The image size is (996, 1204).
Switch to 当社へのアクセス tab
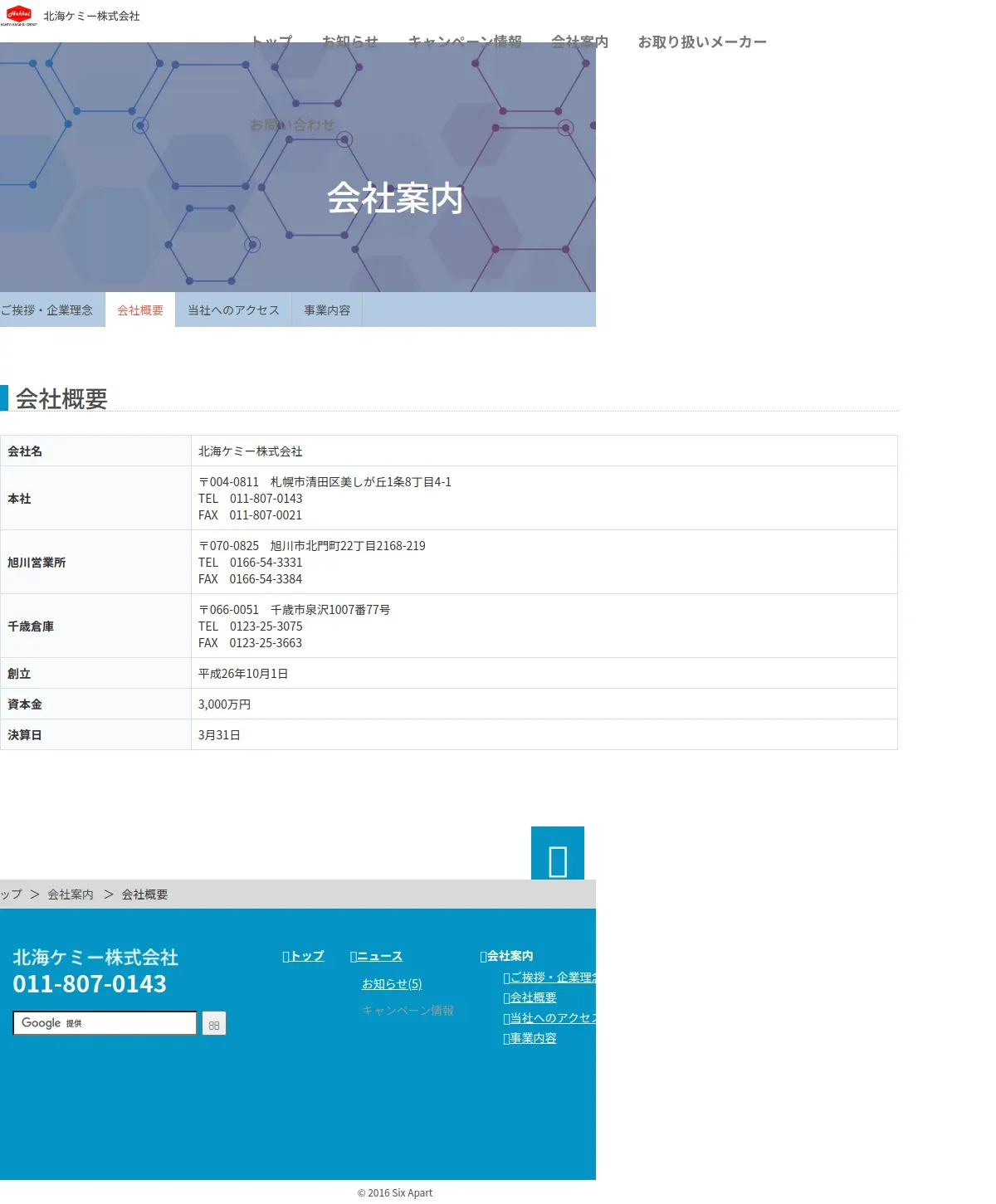pos(233,310)
